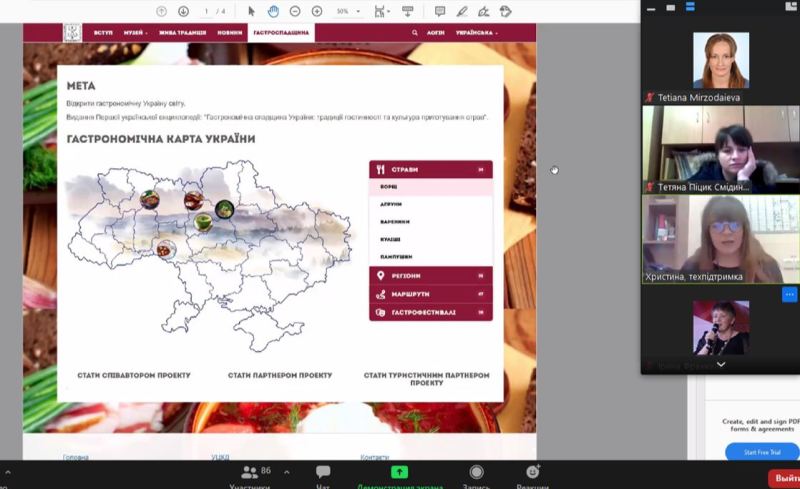Open the УЦКД footer link
800x489 pixels.
tap(220, 457)
